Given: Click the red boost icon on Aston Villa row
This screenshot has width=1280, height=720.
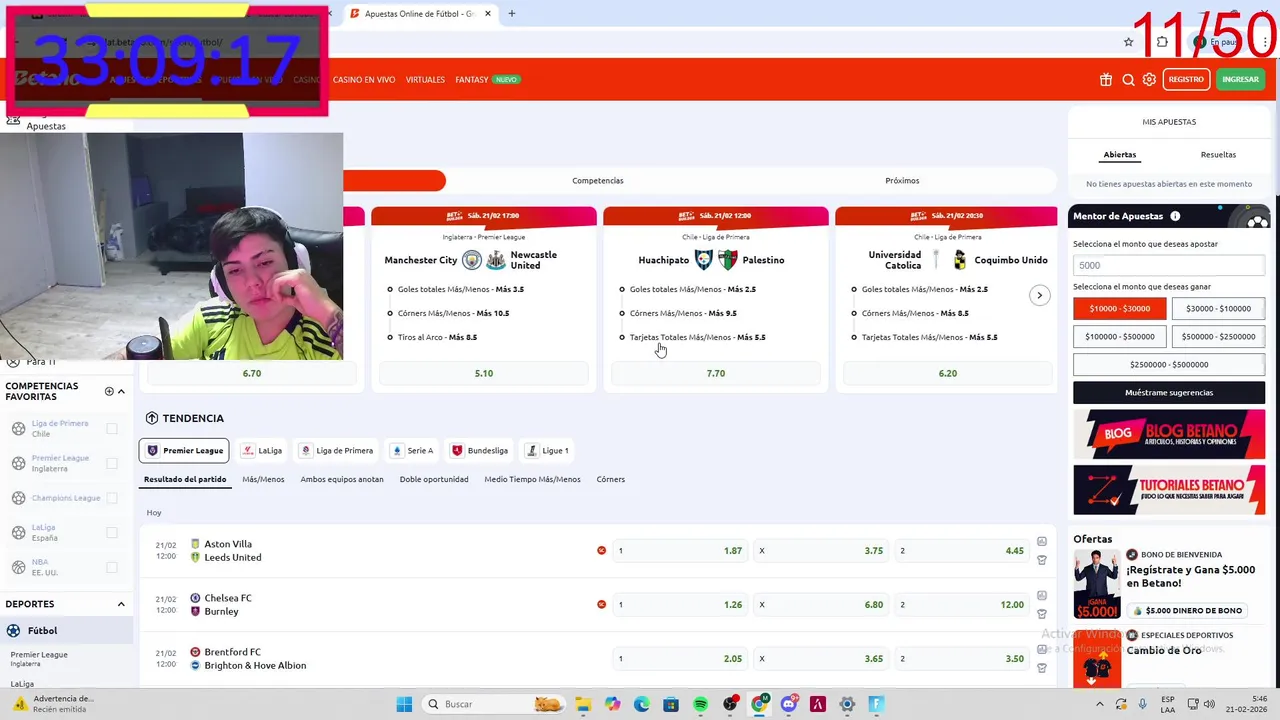Looking at the screenshot, I should tap(601, 550).
